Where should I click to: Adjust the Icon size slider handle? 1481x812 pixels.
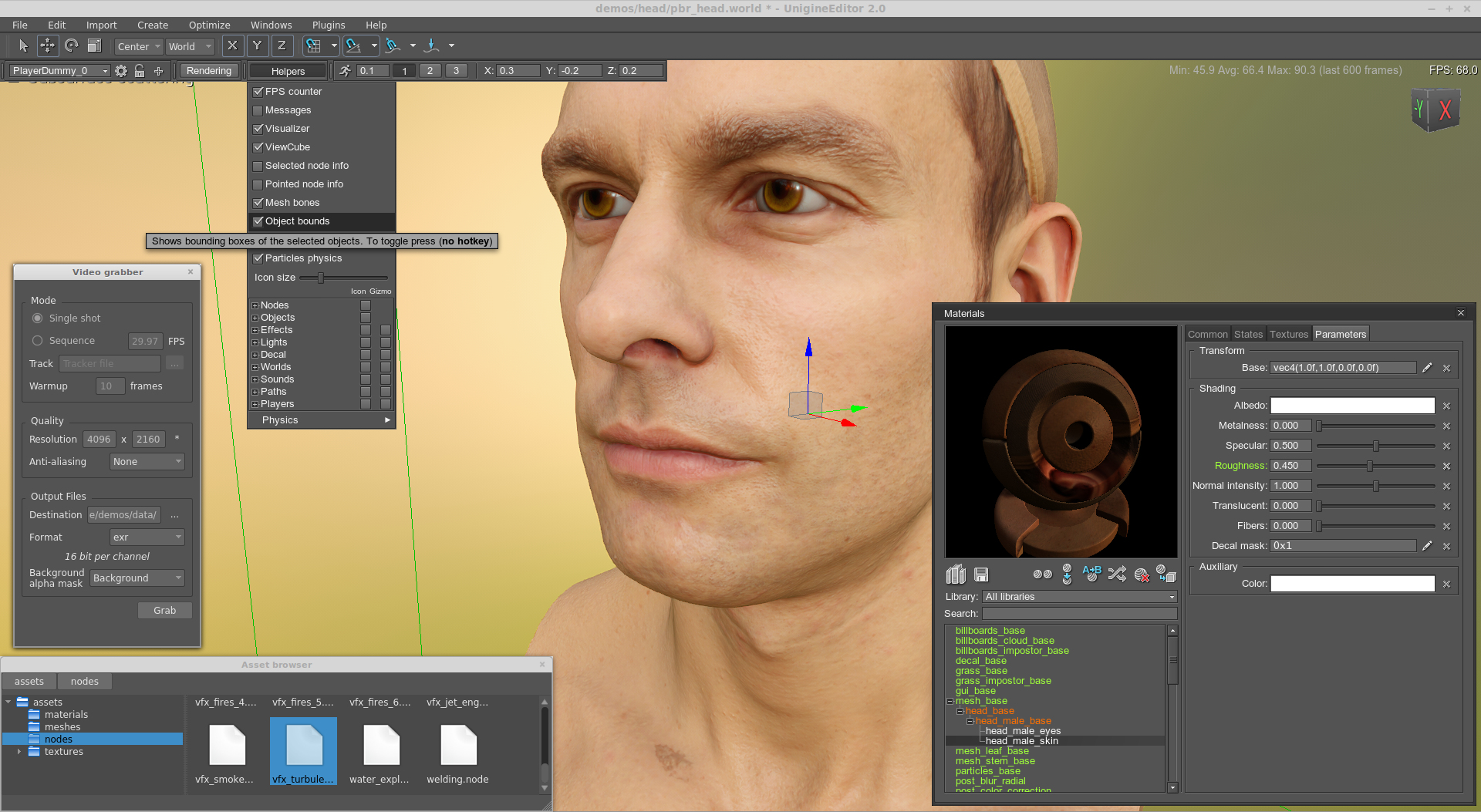point(320,278)
